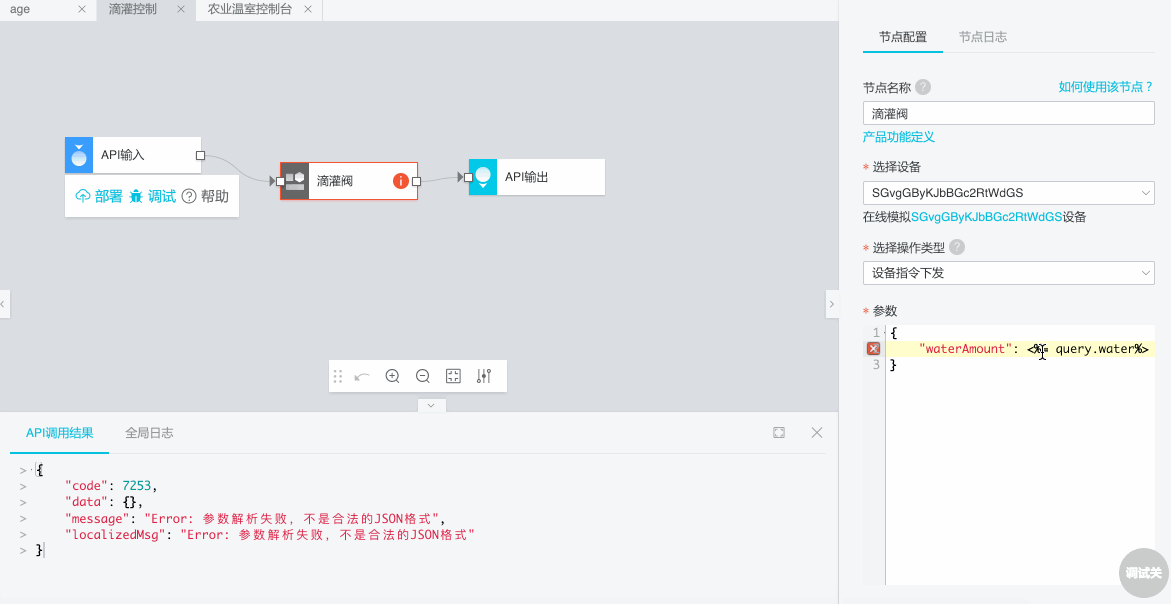Click the API输入 node output port

click(x=200, y=155)
